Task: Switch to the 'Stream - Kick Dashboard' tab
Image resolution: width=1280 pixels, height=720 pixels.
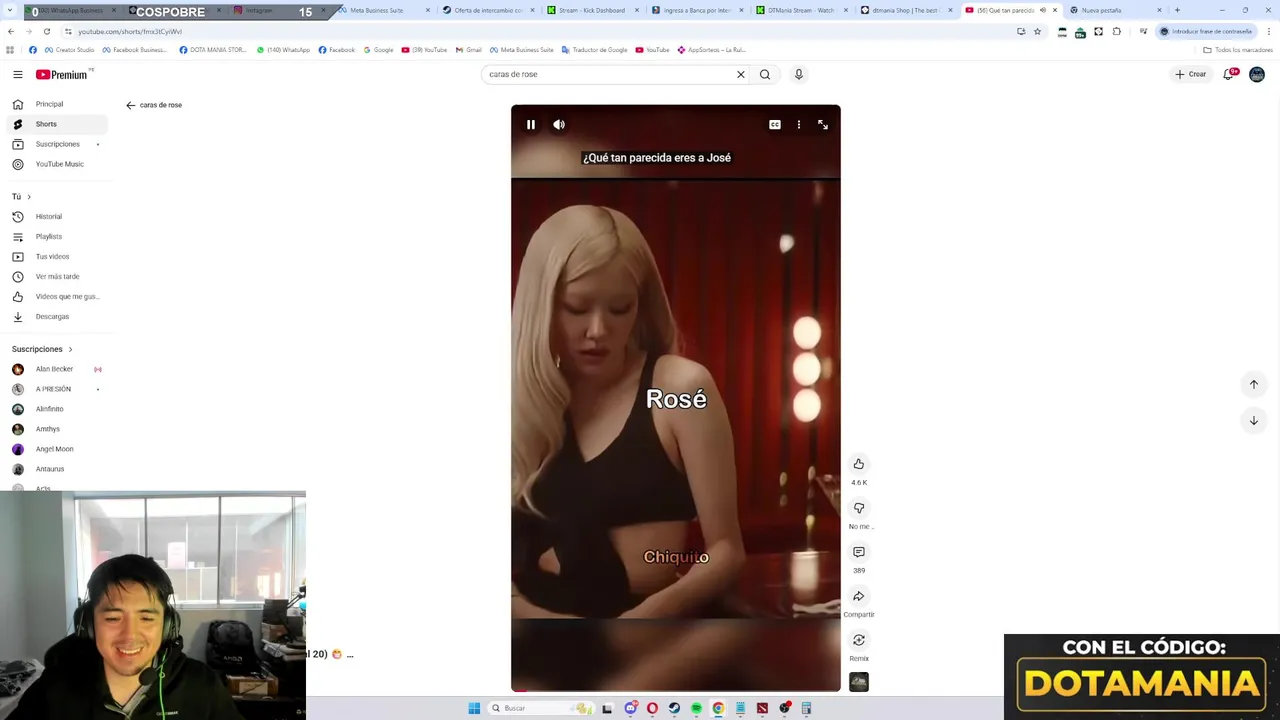Action: 593,10
